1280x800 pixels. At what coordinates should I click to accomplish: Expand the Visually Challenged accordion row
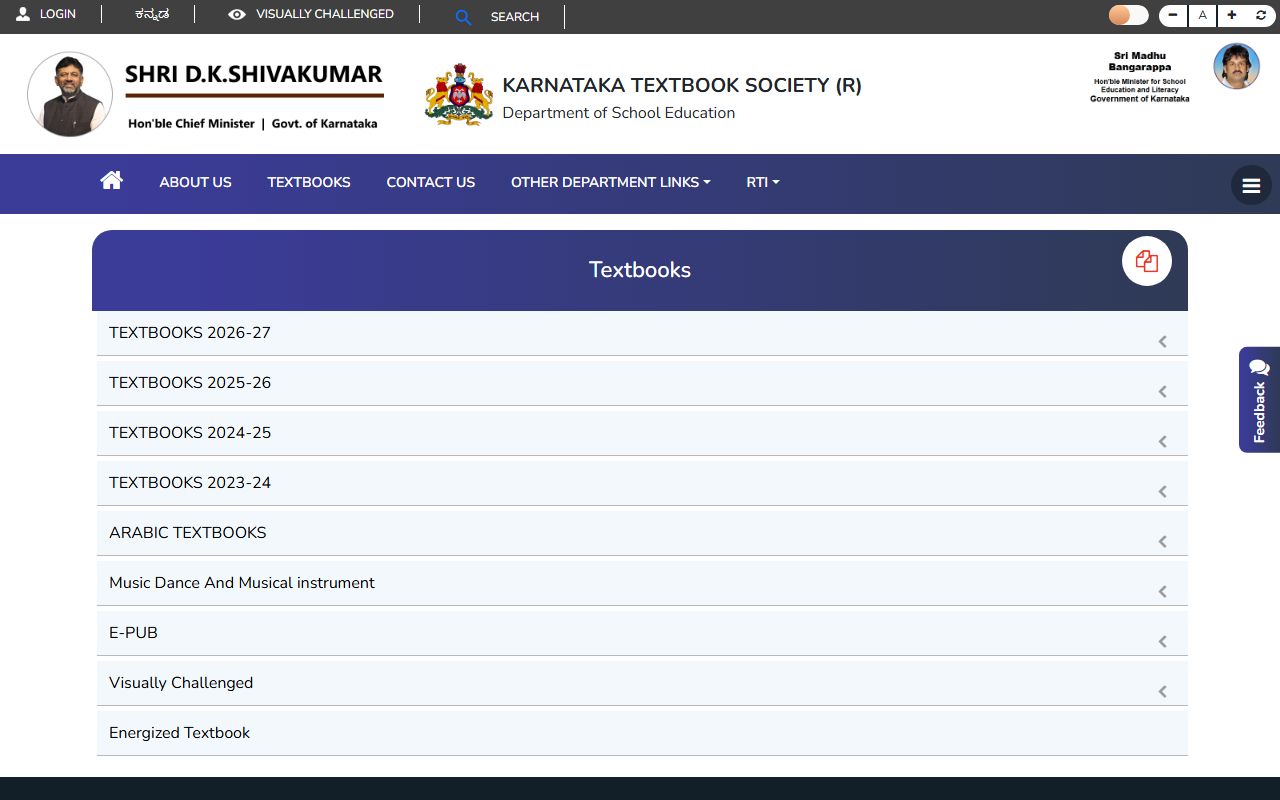coord(642,683)
